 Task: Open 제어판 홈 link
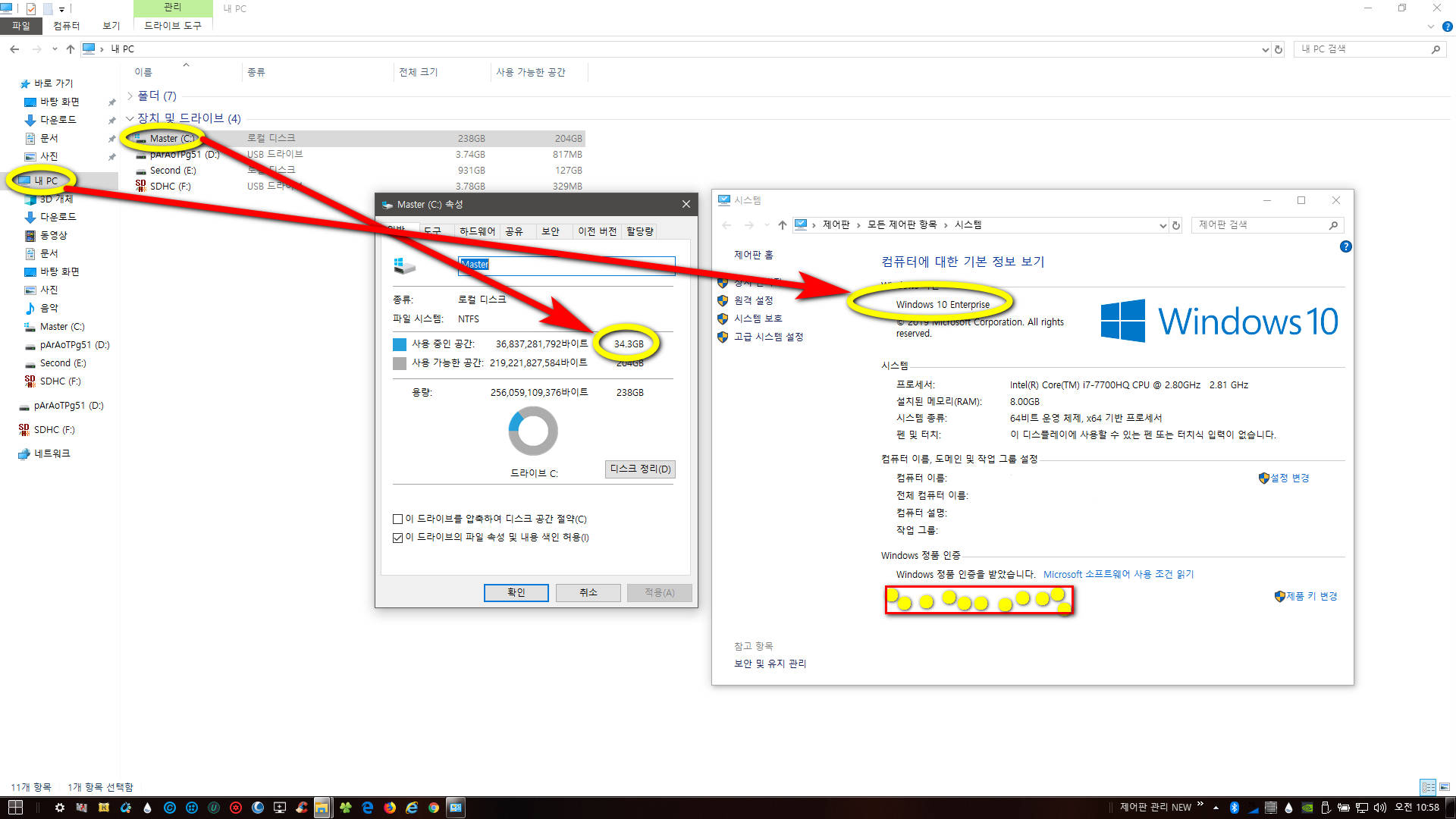pyautogui.click(x=753, y=255)
